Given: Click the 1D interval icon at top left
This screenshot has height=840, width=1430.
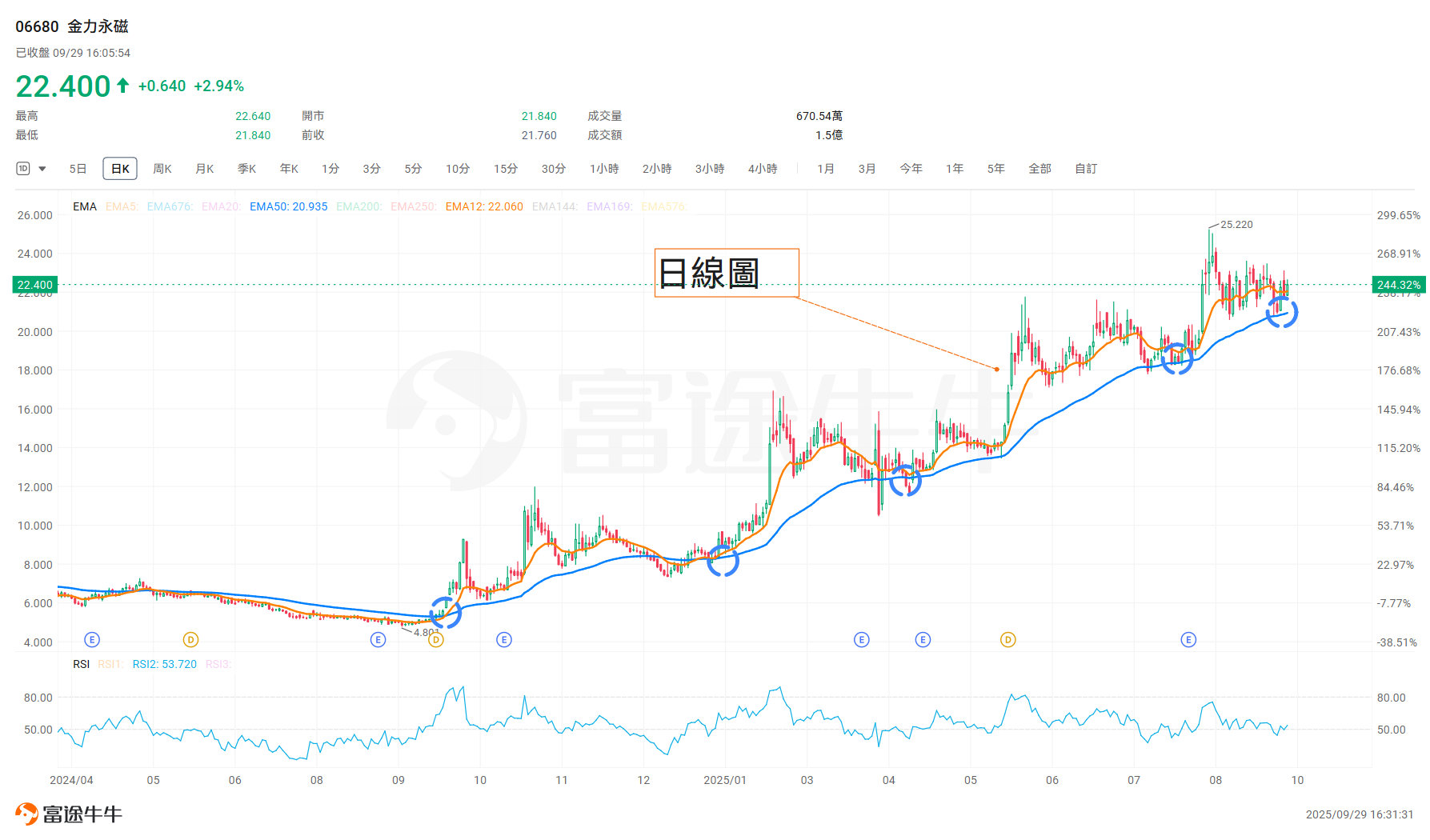Looking at the screenshot, I should point(22,169).
